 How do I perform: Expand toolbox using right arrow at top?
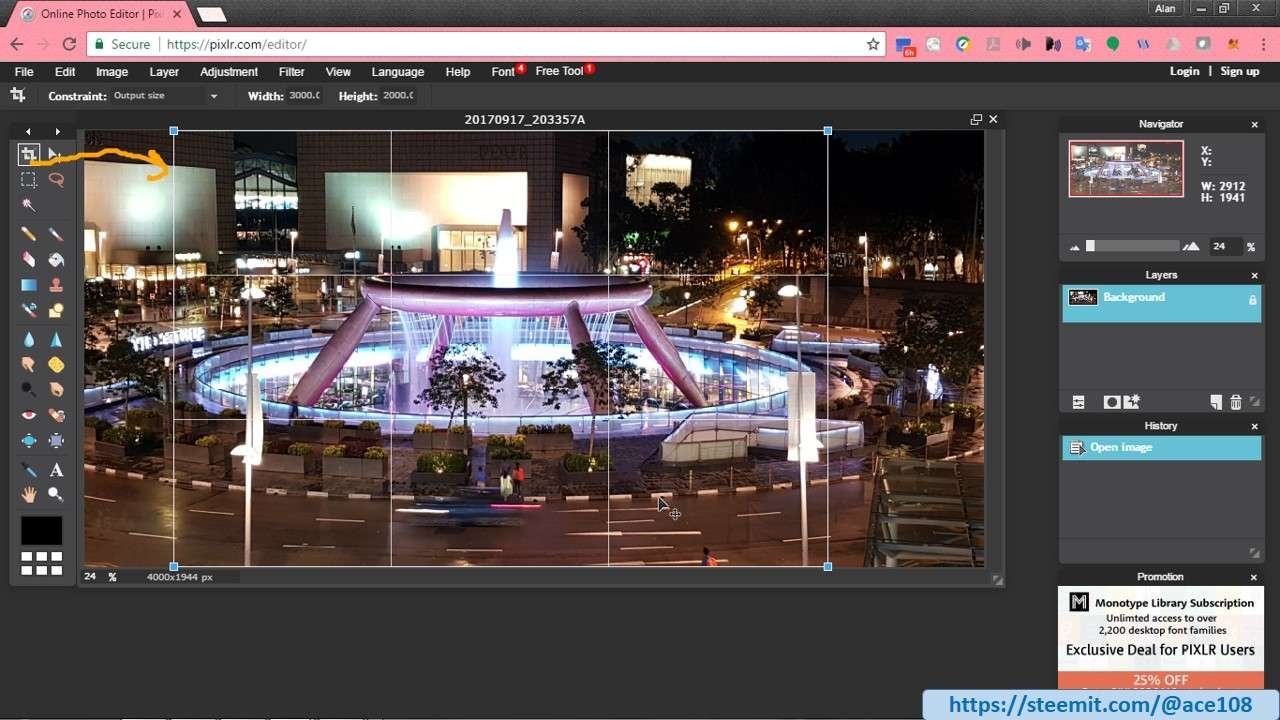[58, 132]
